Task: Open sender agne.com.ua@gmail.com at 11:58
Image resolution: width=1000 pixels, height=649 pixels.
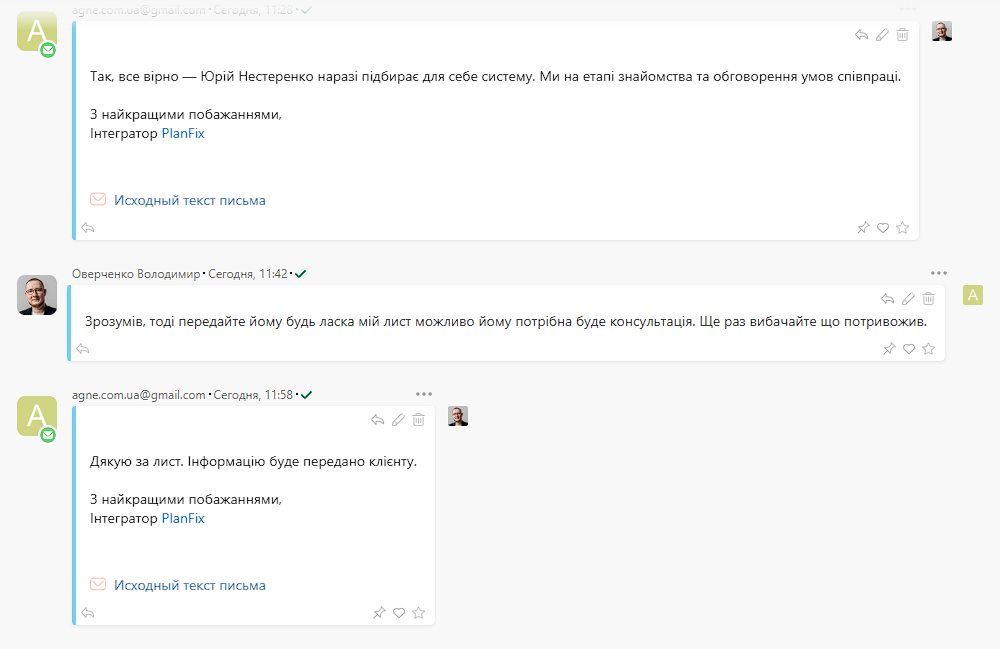Action: [138, 395]
